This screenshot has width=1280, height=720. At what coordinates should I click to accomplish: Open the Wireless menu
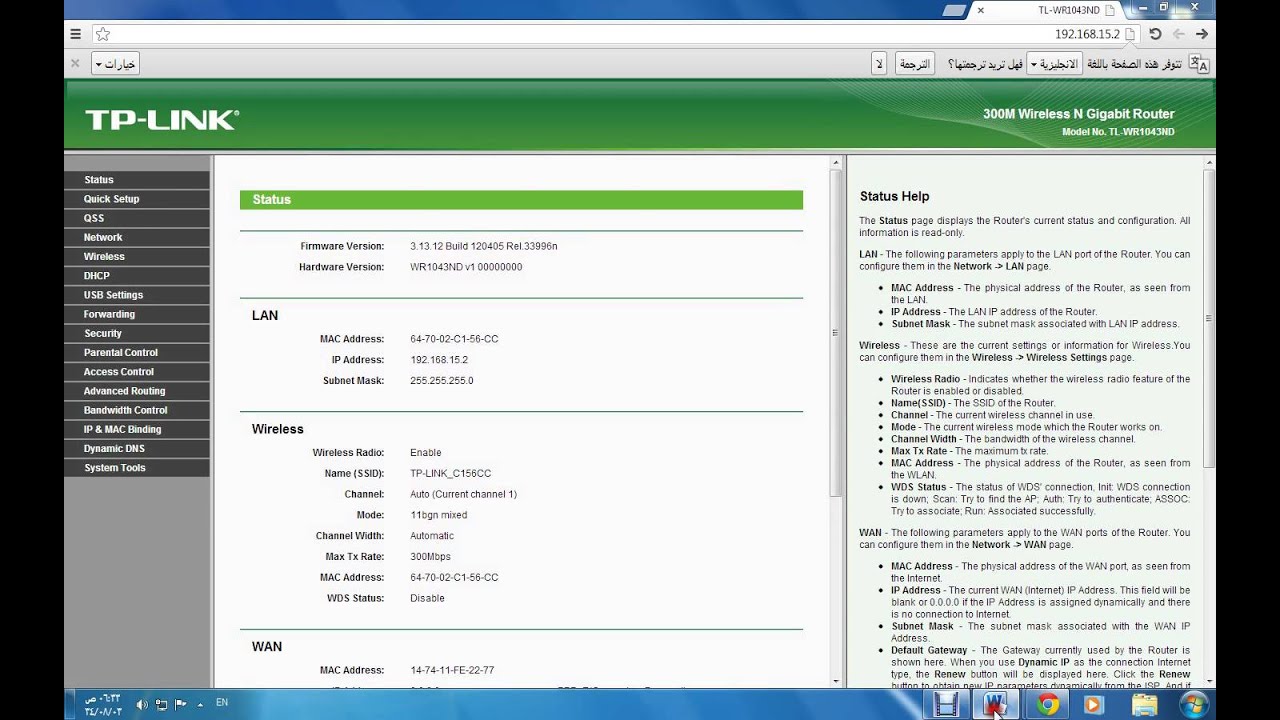[137, 257]
